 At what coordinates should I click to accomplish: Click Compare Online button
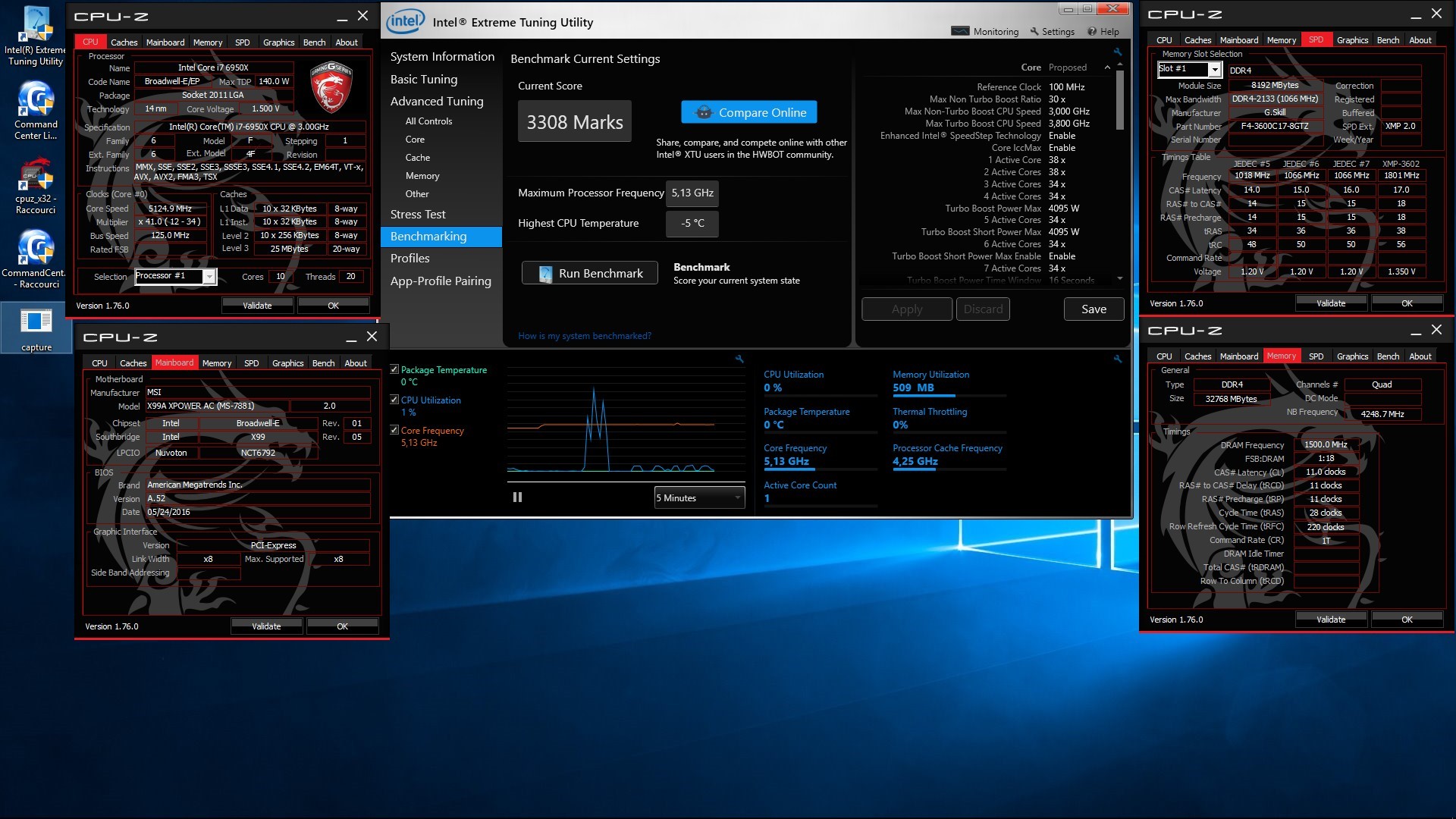pos(749,112)
